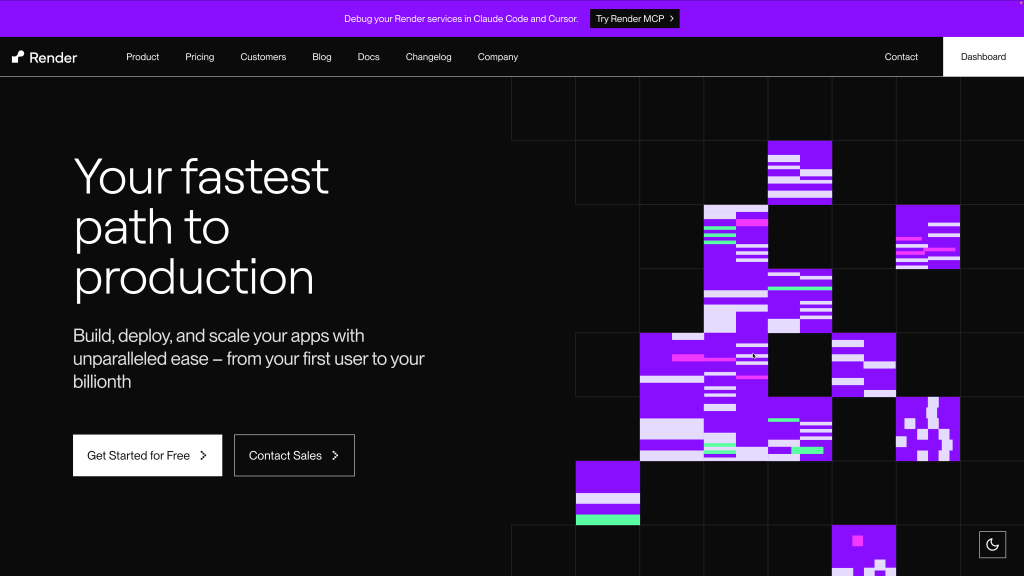
Task: Expand the Company menu
Action: (x=497, y=57)
